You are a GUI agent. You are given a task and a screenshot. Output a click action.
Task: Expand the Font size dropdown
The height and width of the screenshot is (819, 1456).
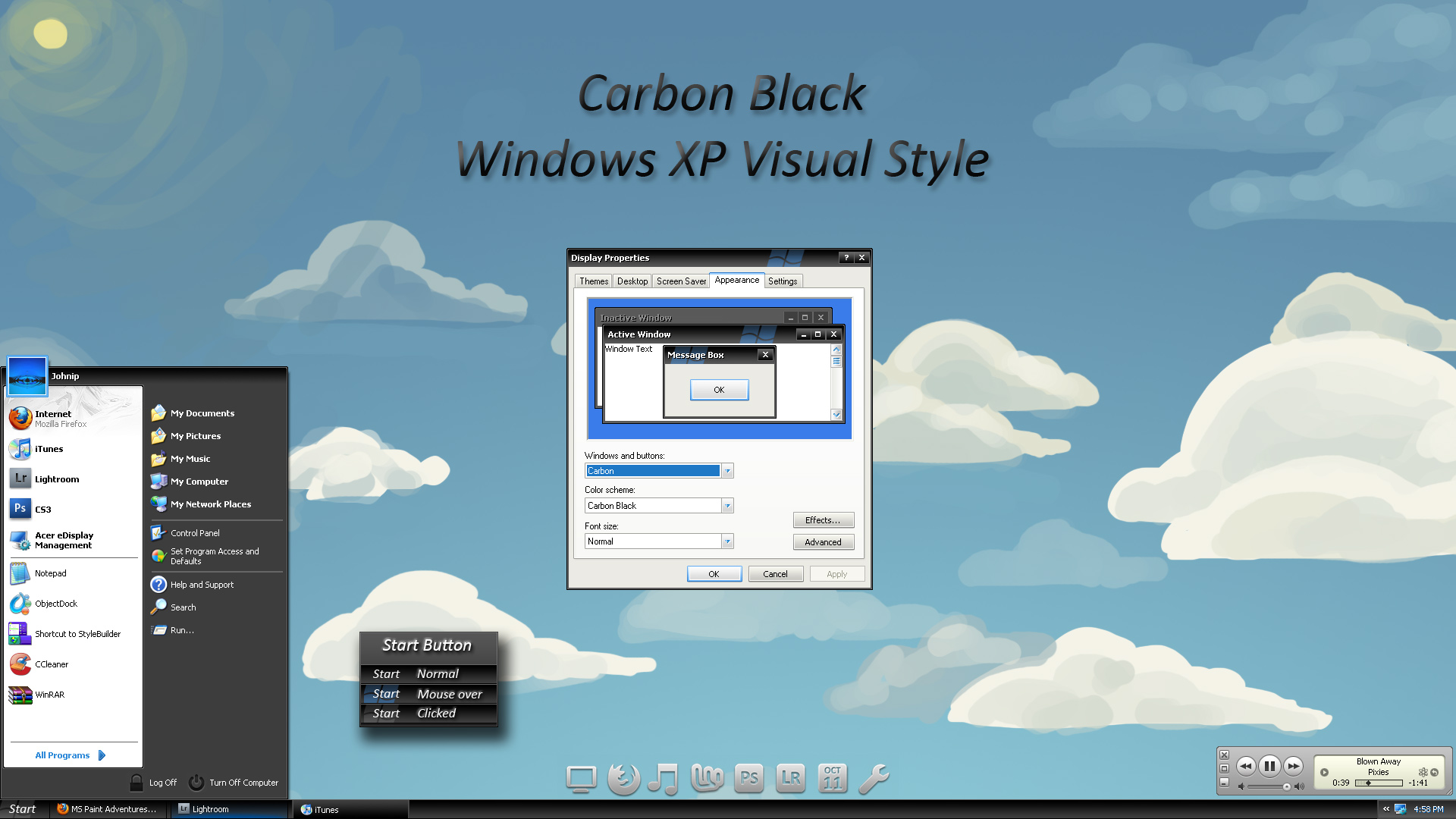726,540
